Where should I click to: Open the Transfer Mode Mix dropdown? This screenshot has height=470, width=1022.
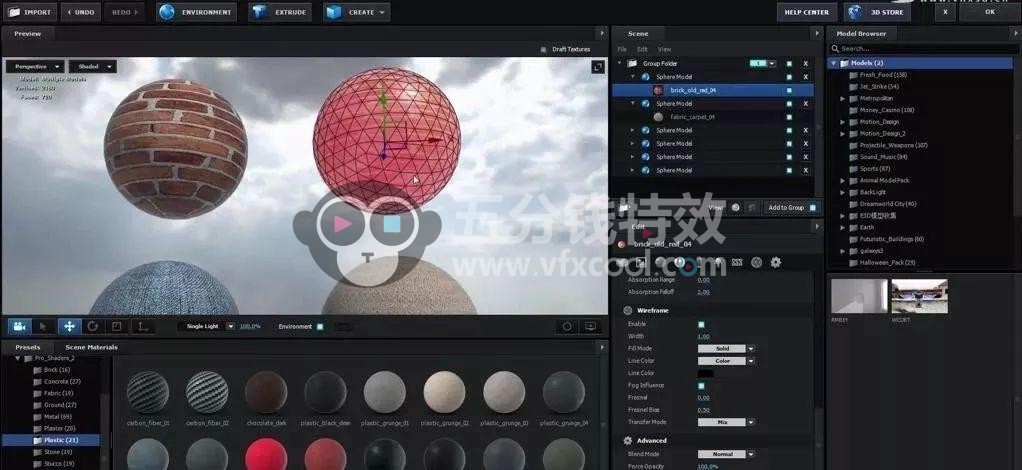(725, 422)
